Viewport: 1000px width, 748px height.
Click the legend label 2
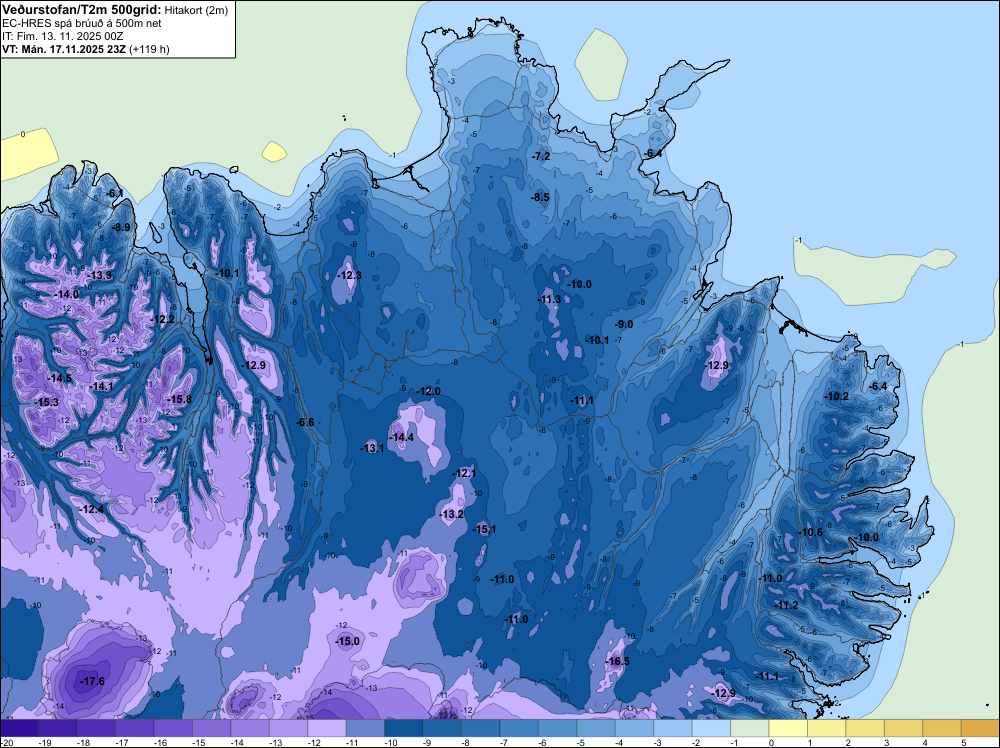pyautogui.click(x=848, y=743)
